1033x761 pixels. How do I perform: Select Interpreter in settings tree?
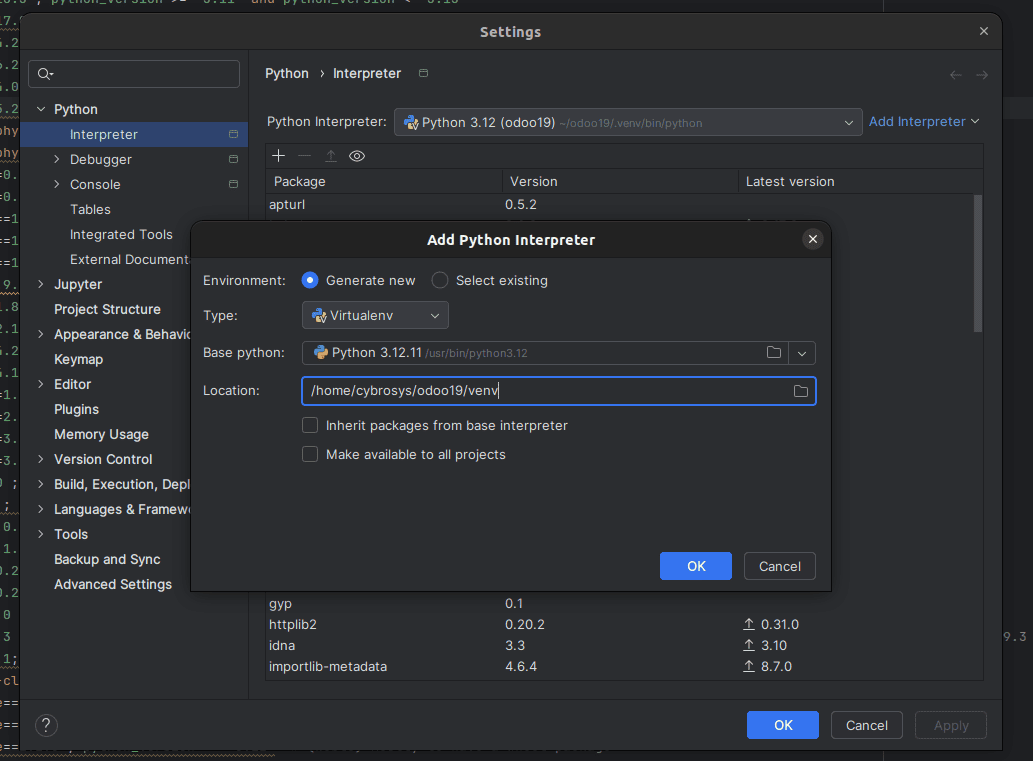click(134, 134)
